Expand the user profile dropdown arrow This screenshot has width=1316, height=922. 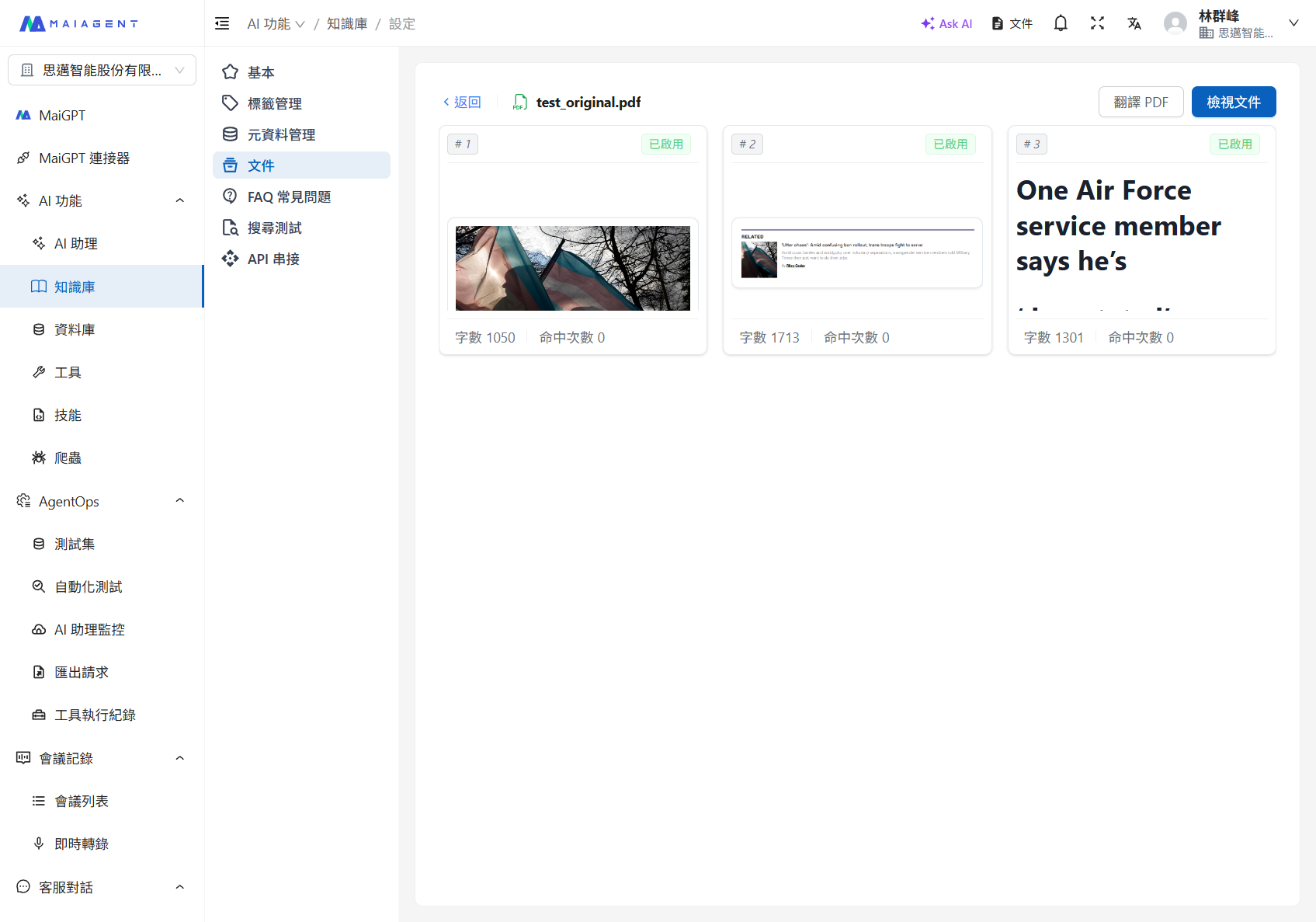pos(1293,23)
